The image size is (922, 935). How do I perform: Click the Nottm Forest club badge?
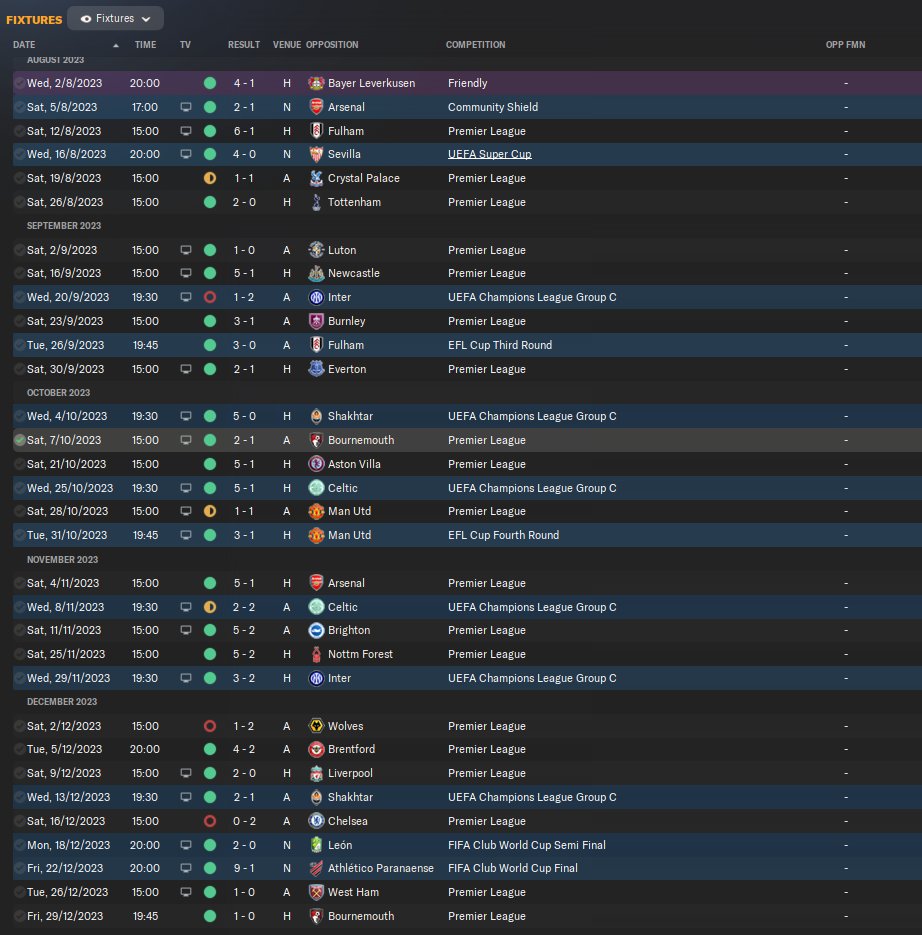click(x=316, y=654)
